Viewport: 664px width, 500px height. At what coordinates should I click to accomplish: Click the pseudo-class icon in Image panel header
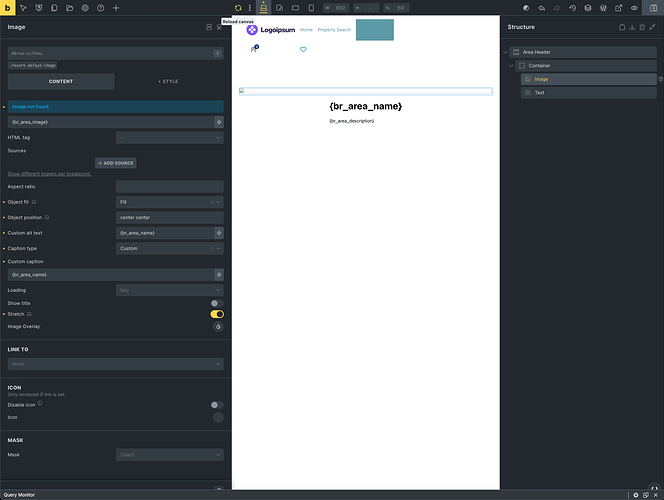point(209,27)
